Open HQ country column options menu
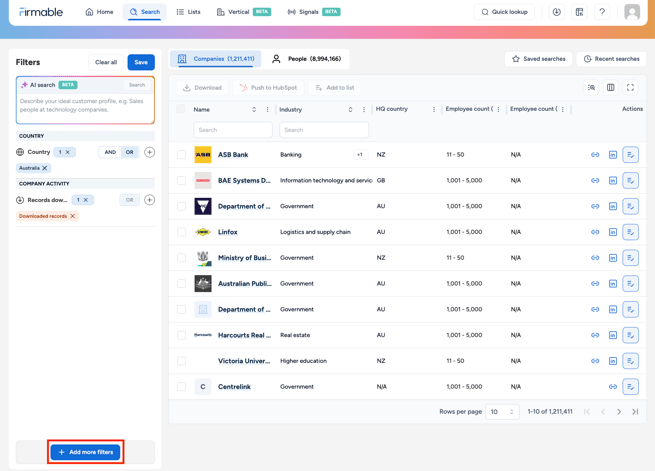 tap(434, 109)
